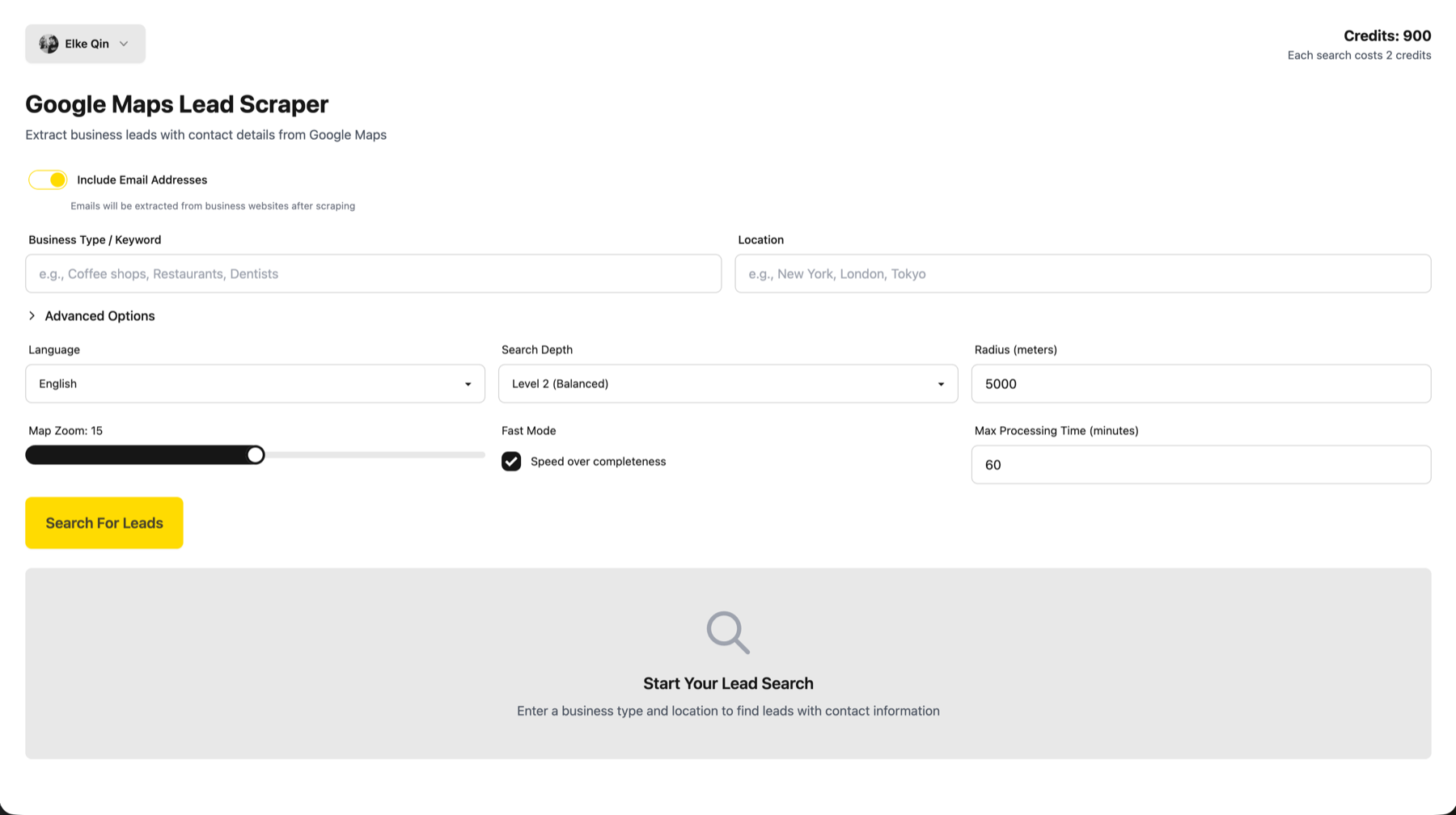Open the Elke Qin account menu

pos(85,44)
